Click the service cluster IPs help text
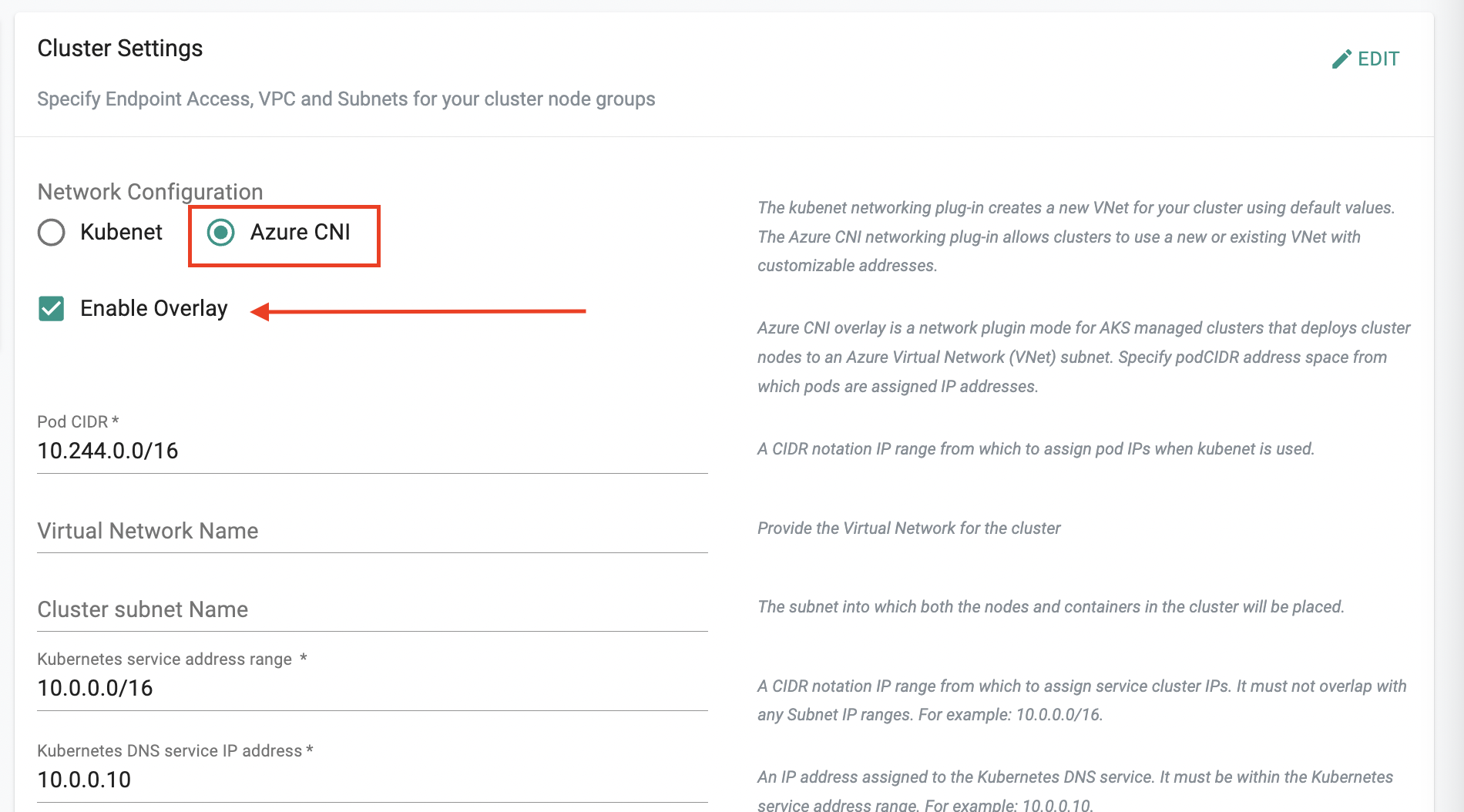 [x=1082, y=700]
